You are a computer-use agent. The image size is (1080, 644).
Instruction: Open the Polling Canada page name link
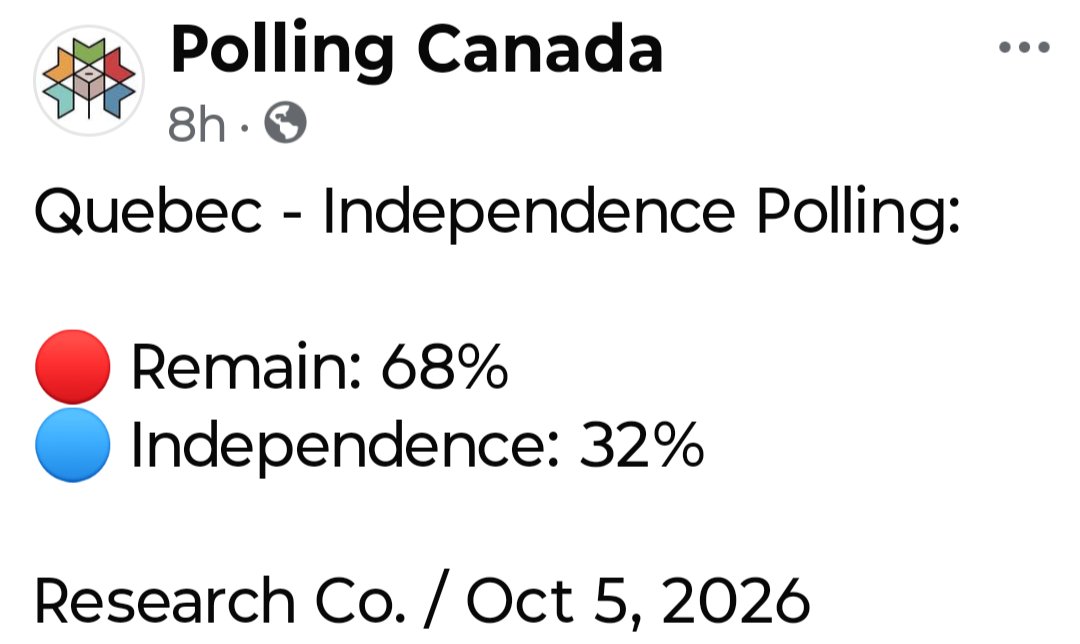pyautogui.click(x=417, y=50)
